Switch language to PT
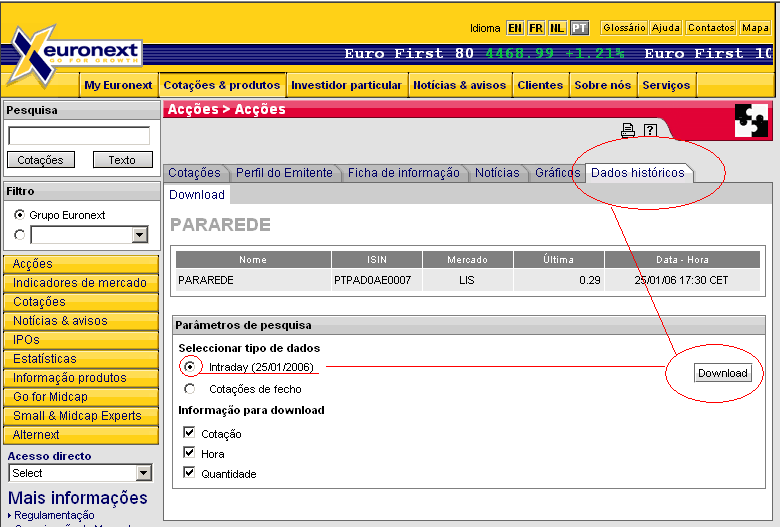The width and height of the screenshot is (780, 527). point(579,28)
